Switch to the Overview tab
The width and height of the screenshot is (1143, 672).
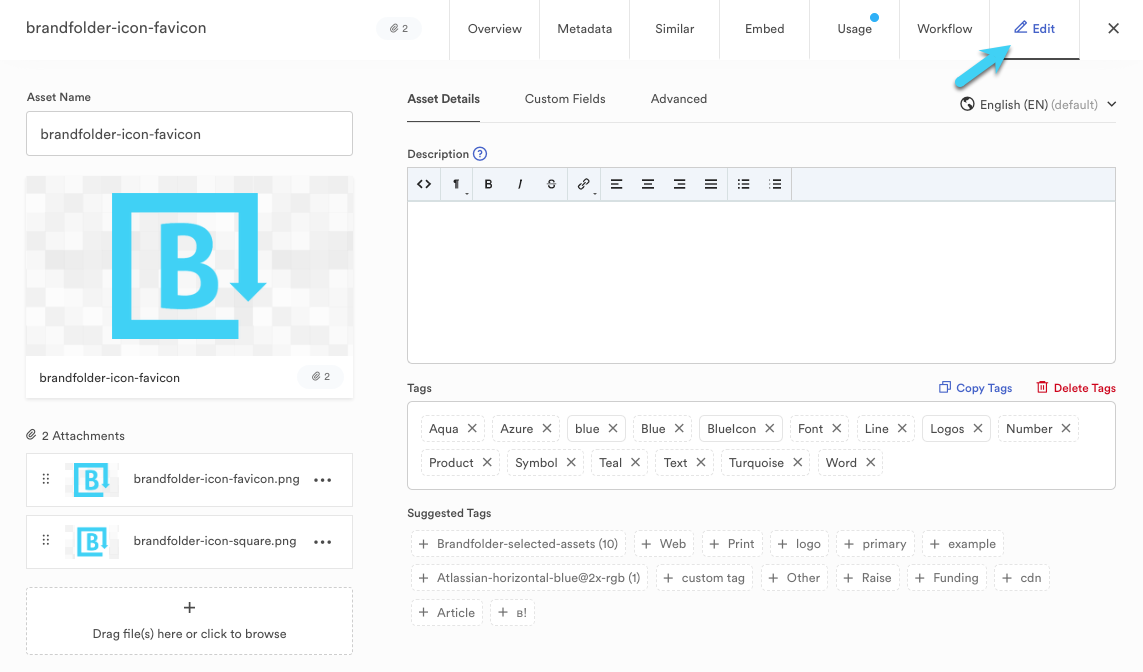coord(494,29)
